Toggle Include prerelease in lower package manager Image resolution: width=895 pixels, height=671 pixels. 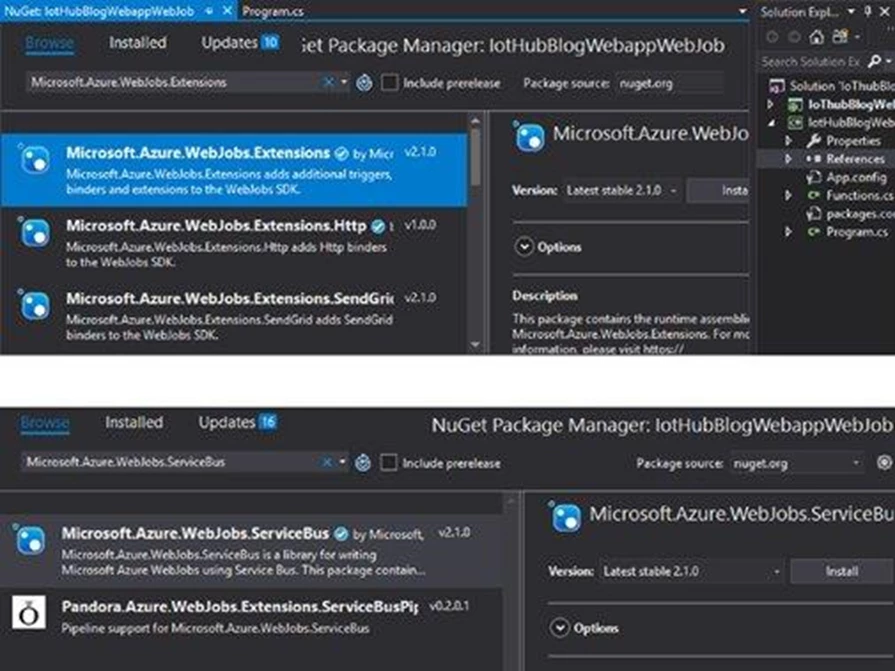click(x=390, y=463)
